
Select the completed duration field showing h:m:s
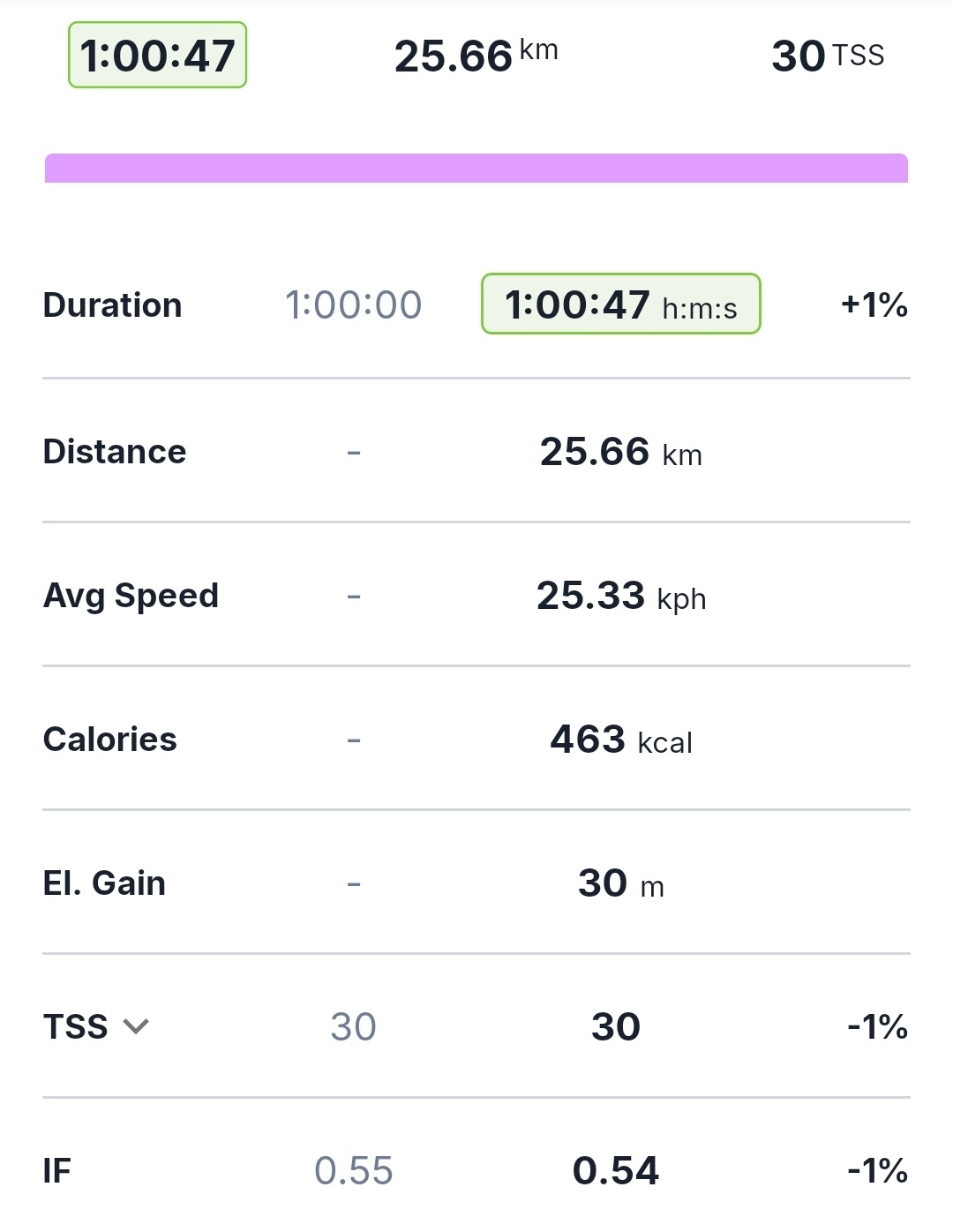[x=620, y=304]
